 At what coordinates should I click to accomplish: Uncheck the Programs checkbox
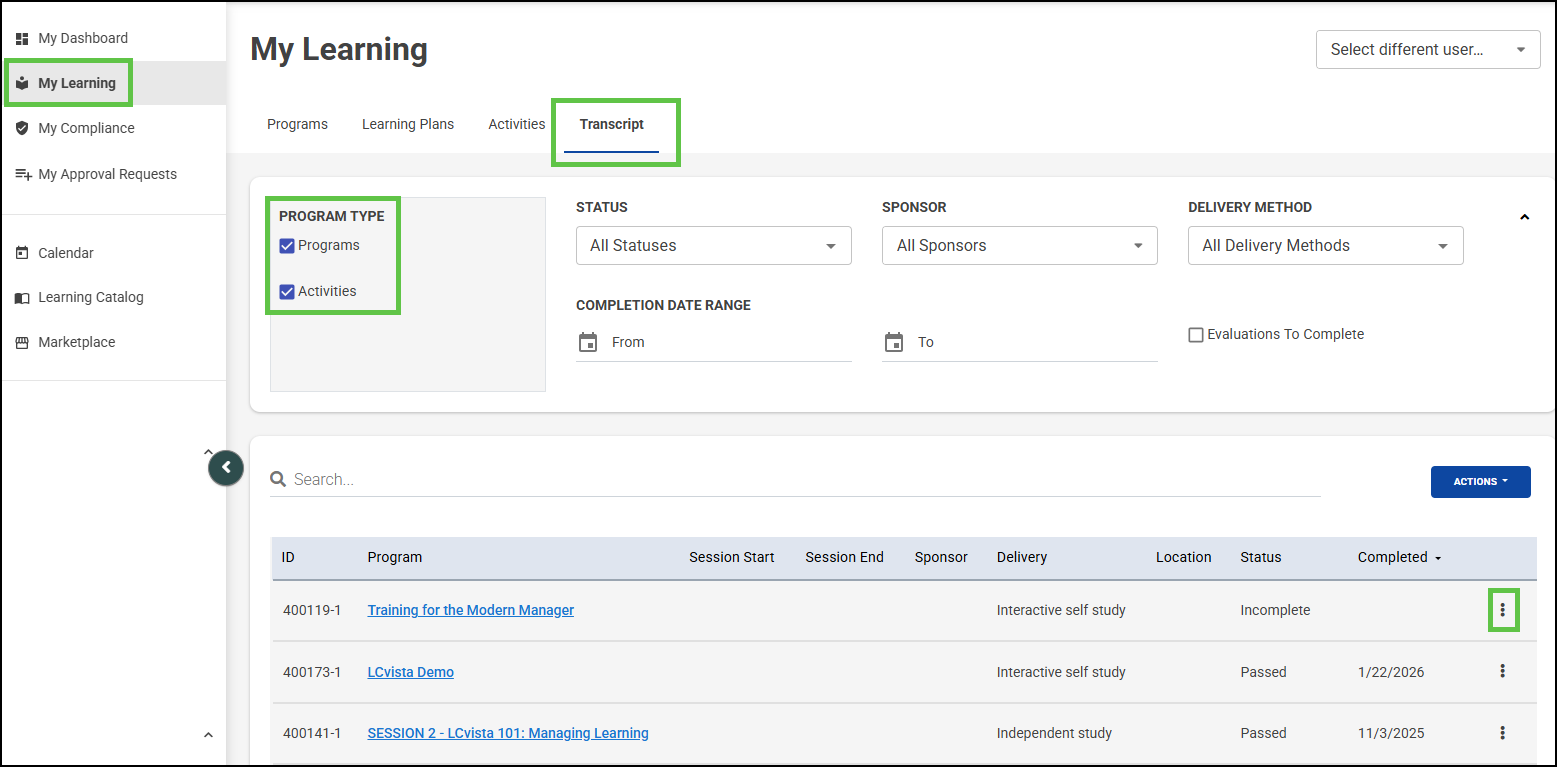tap(287, 246)
